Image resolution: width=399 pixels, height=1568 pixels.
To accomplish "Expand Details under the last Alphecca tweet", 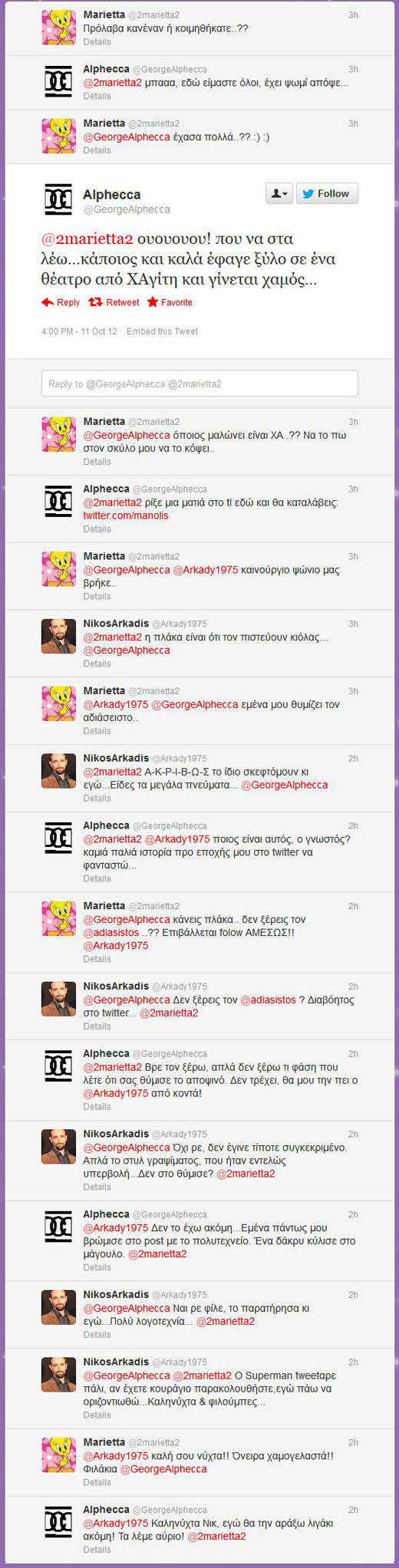I will (x=97, y=1550).
